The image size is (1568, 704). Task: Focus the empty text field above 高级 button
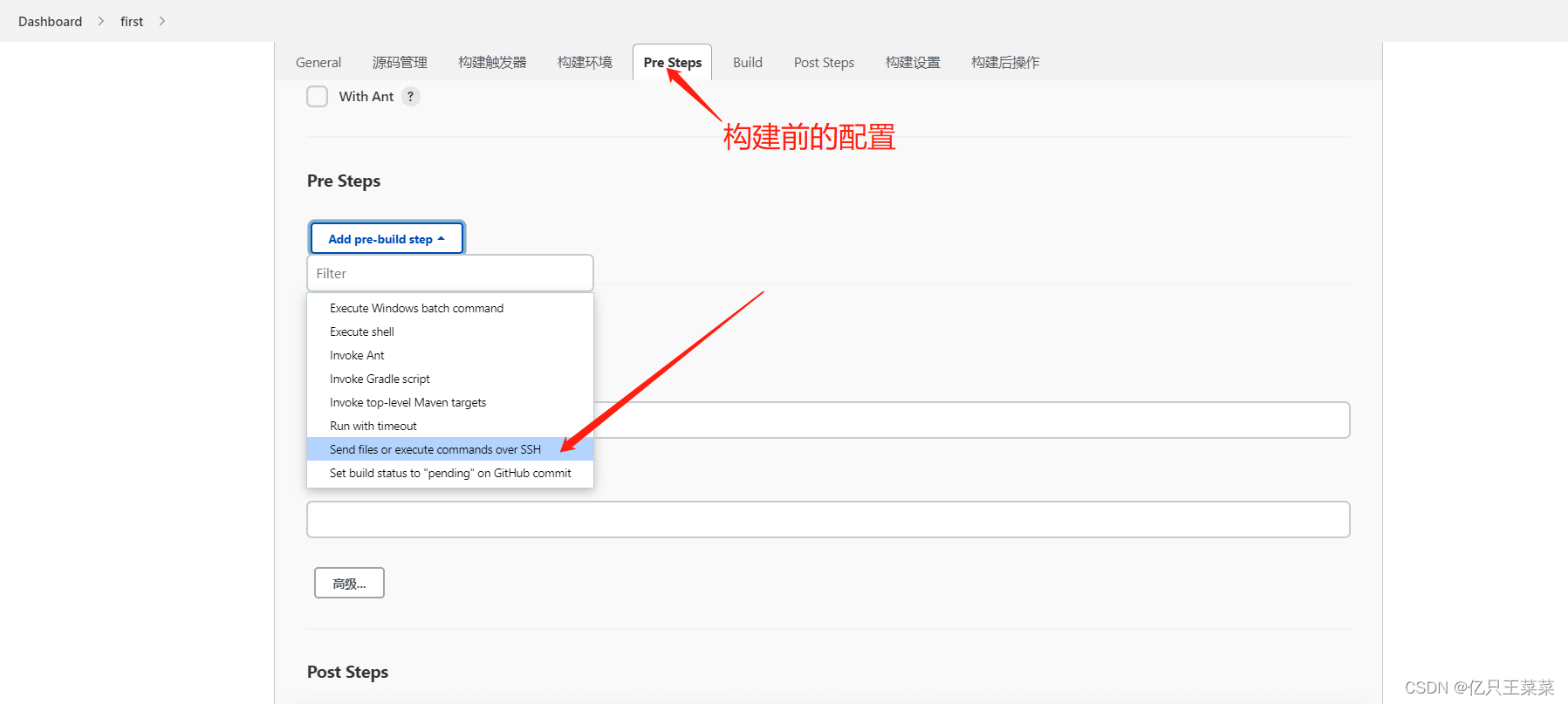point(828,519)
